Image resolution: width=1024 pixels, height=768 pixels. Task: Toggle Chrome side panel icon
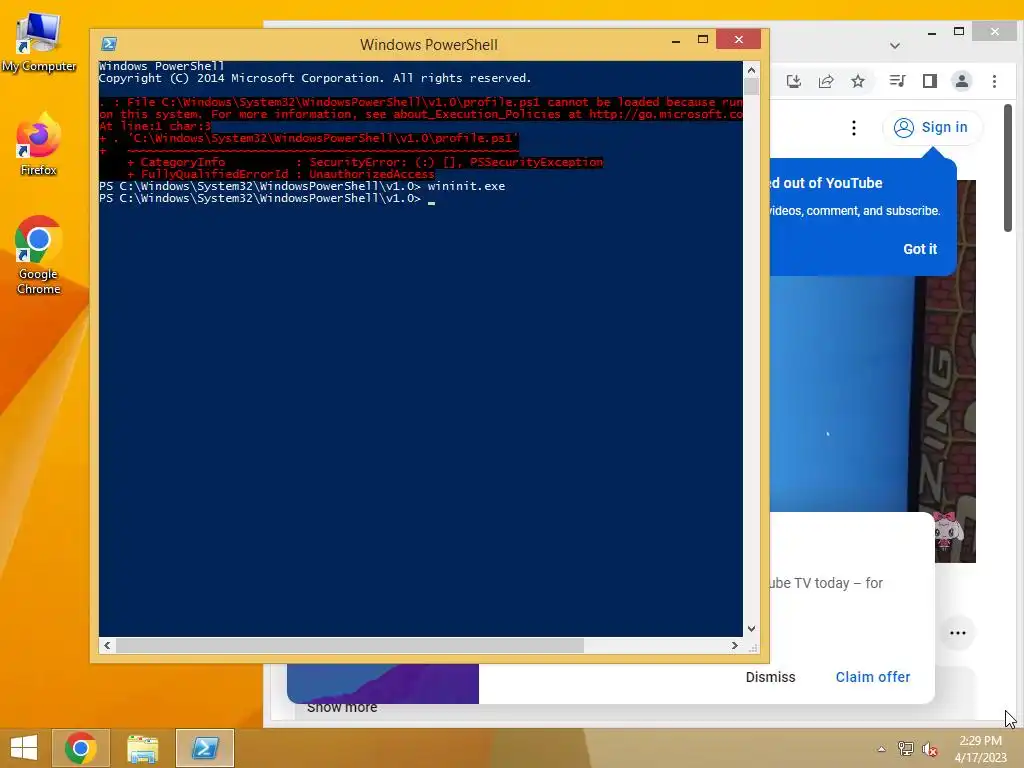(930, 81)
